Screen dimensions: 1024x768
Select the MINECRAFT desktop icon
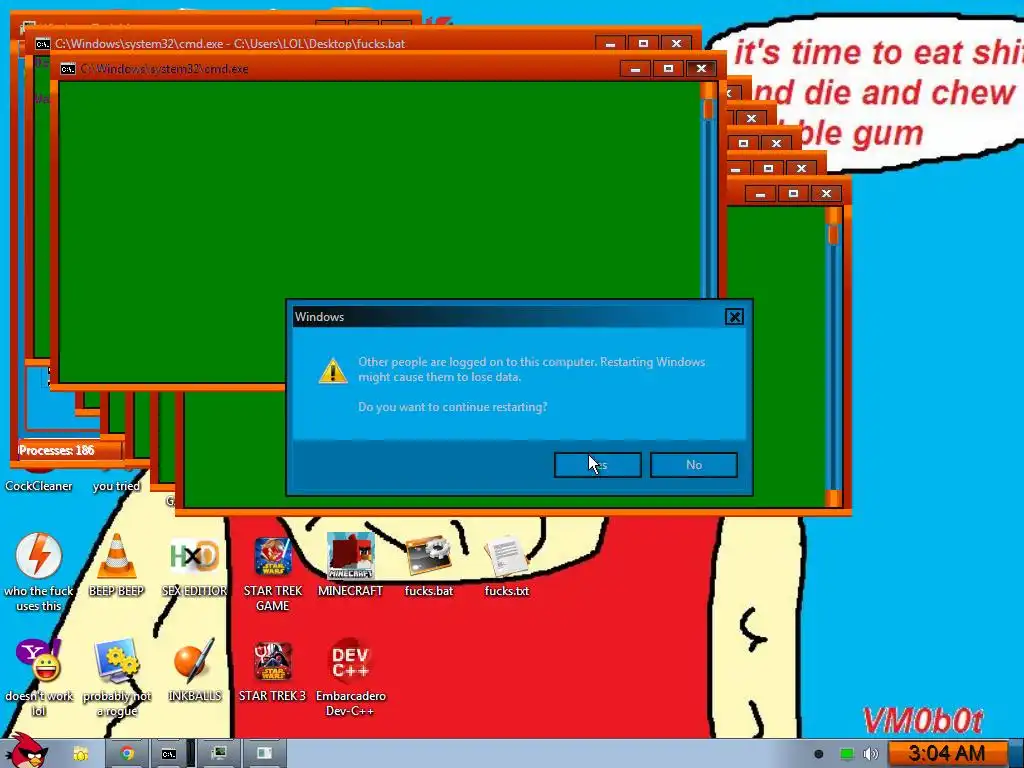tap(350, 564)
